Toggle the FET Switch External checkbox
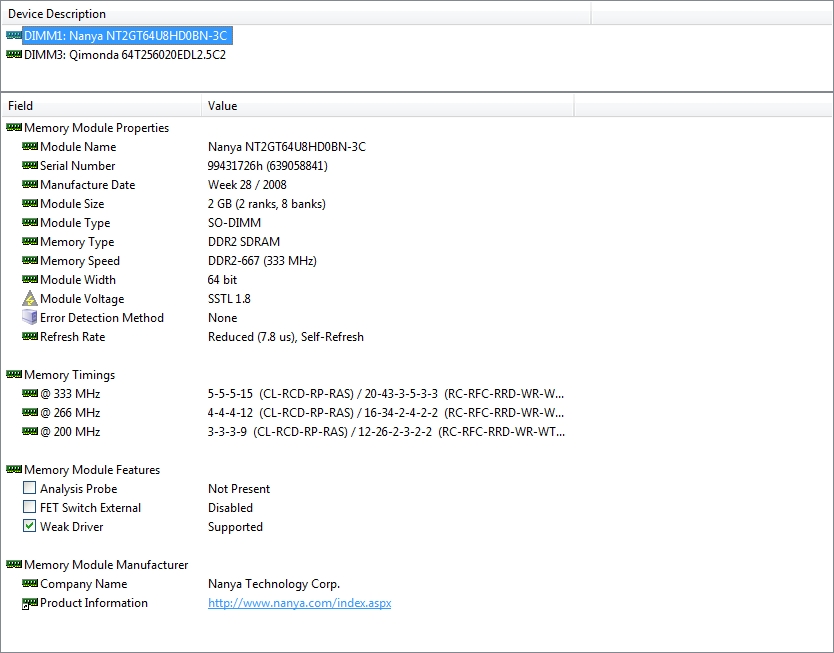The height and width of the screenshot is (653, 834). tap(29, 508)
